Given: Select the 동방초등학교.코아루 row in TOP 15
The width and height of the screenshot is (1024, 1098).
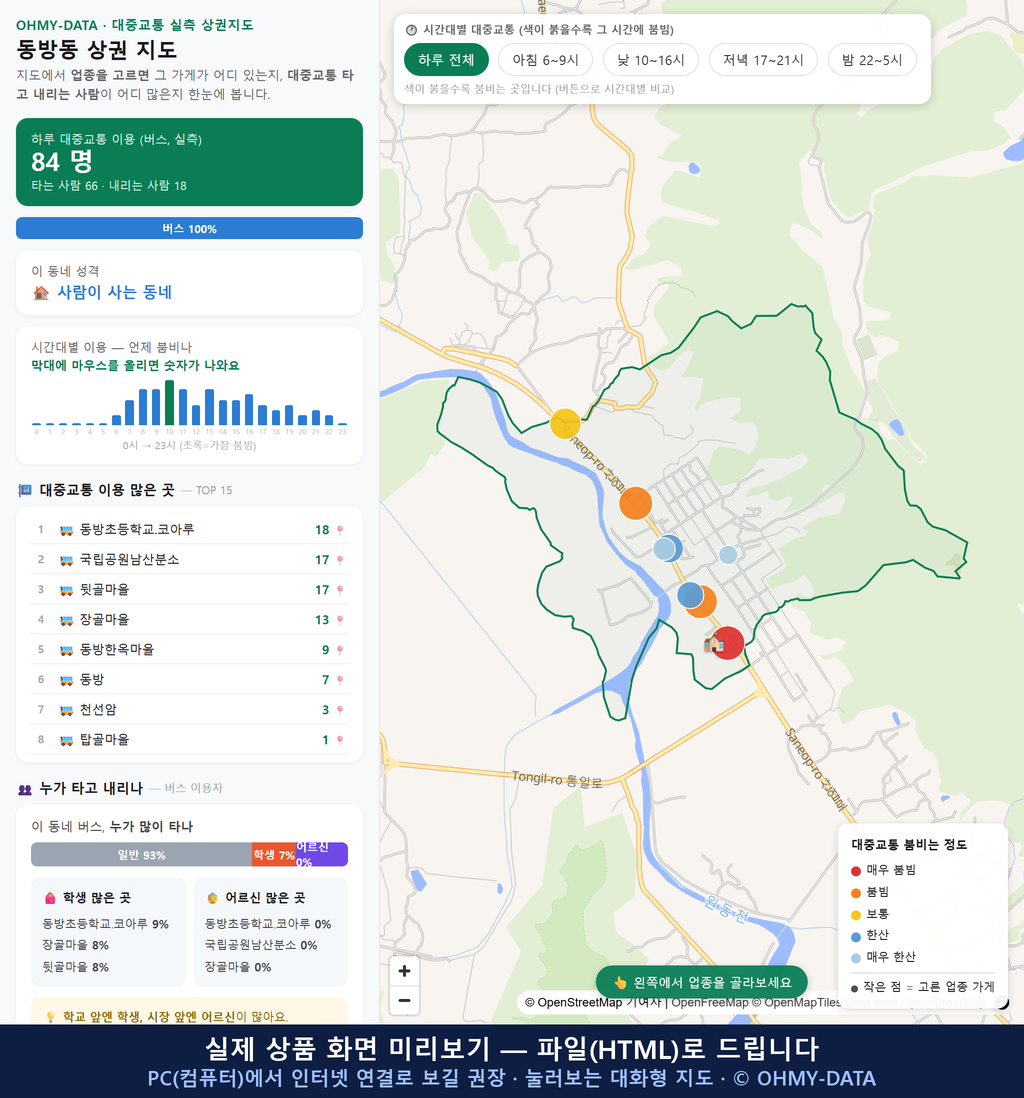Looking at the screenshot, I should tap(189, 530).
